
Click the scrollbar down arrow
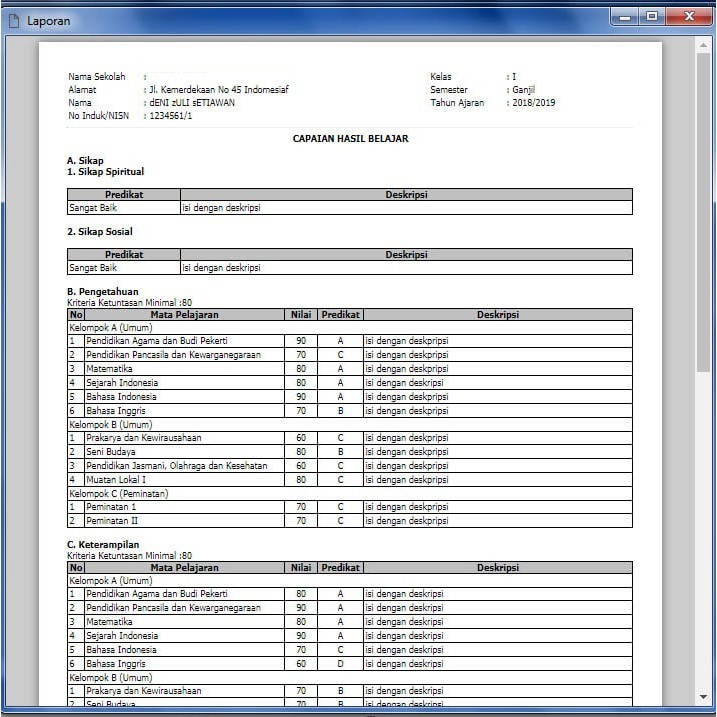[x=703, y=697]
